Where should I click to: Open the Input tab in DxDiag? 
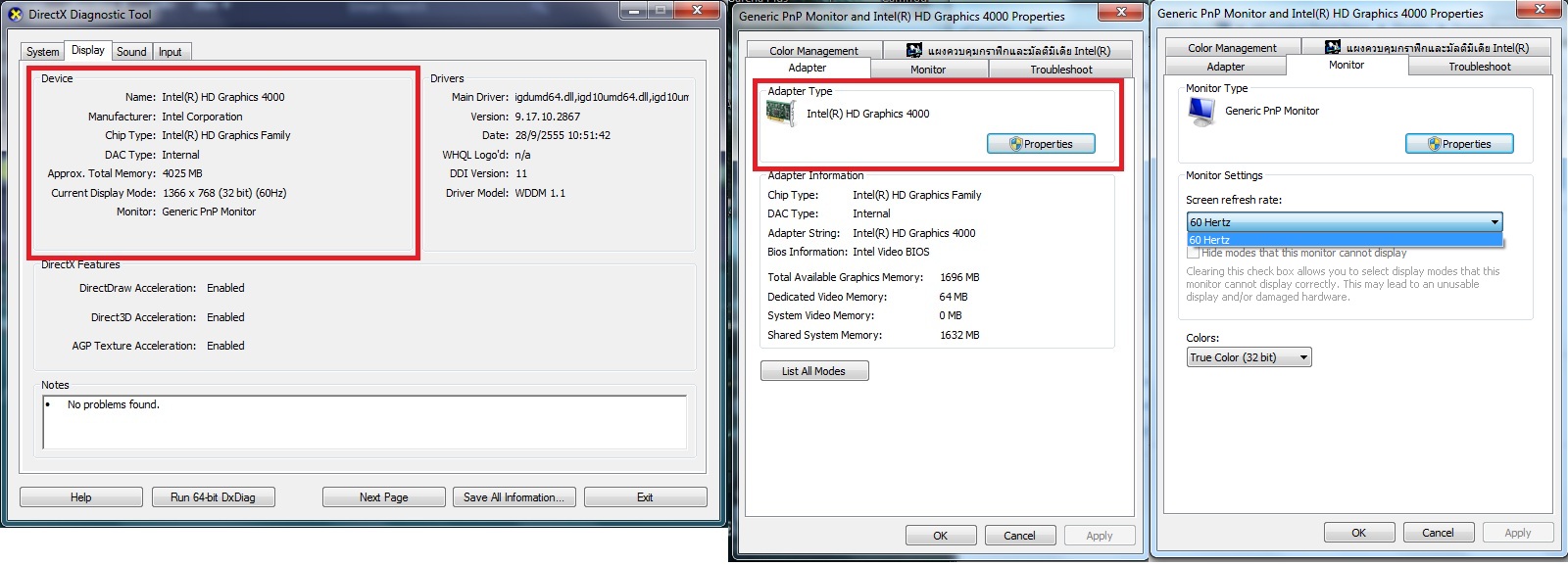(x=171, y=52)
